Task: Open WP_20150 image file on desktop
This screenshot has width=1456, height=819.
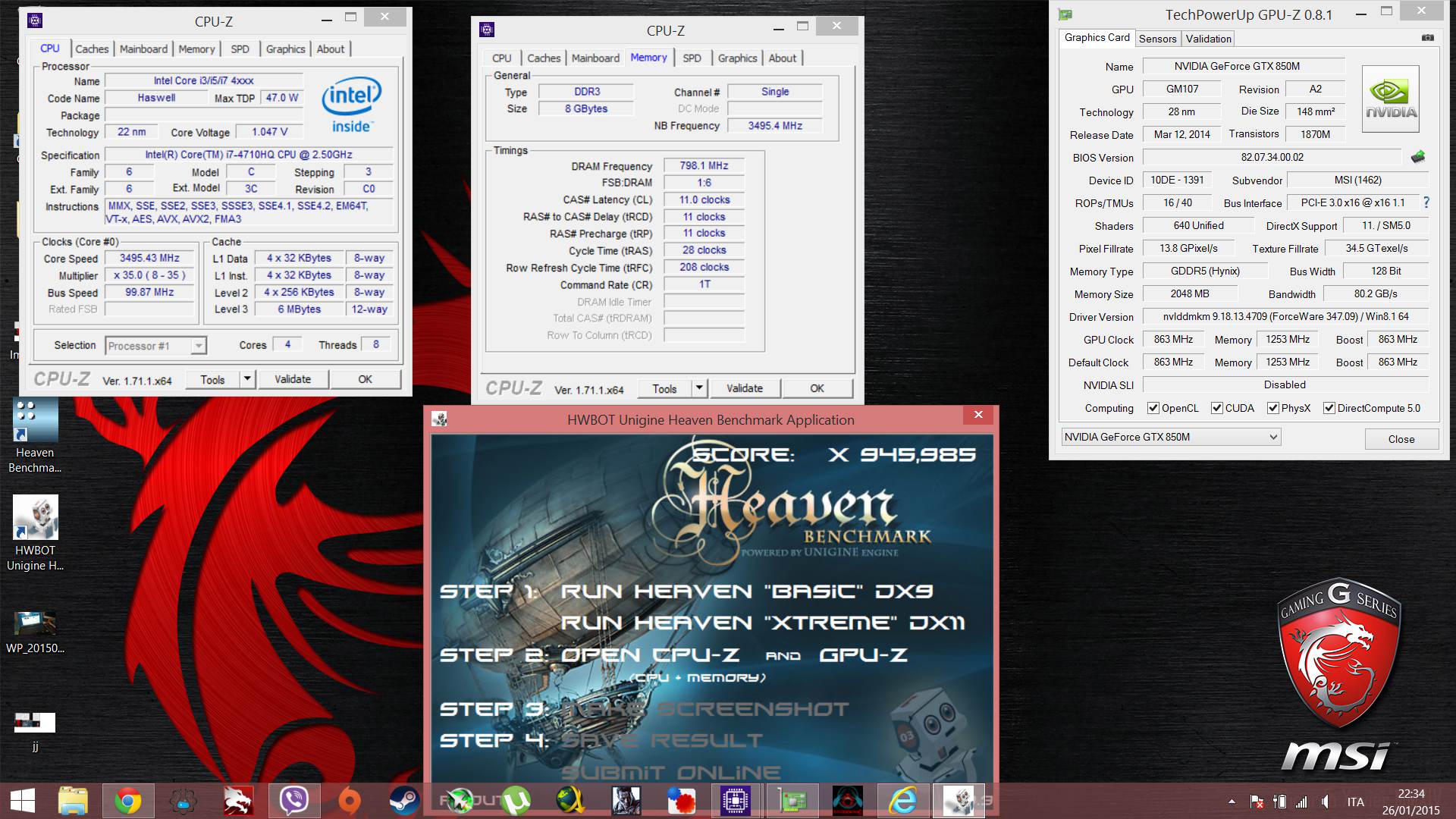Action: click(x=35, y=632)
